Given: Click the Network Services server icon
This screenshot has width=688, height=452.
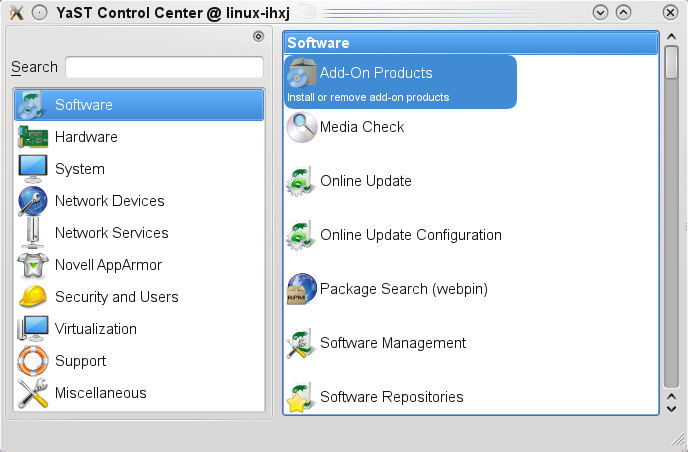Looking at the screenshot, I should coord(33,233).
